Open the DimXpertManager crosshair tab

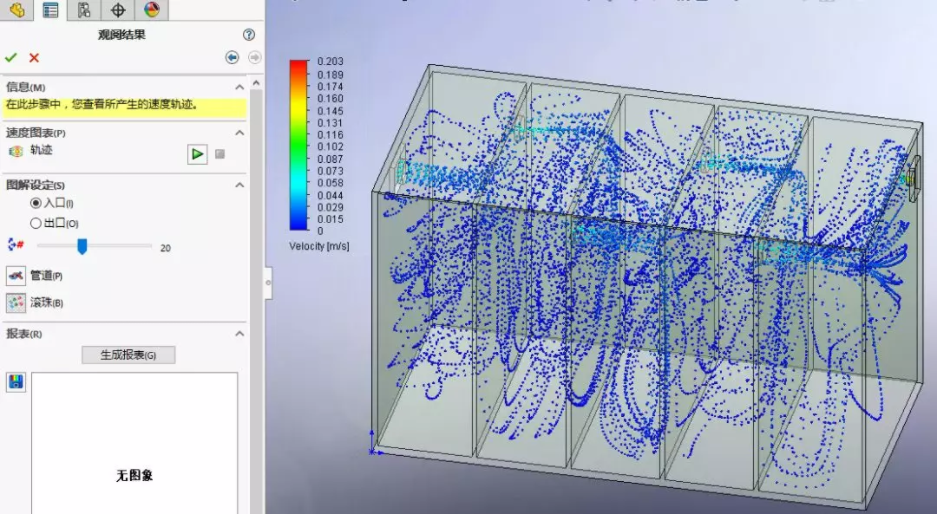click(118, 10)
